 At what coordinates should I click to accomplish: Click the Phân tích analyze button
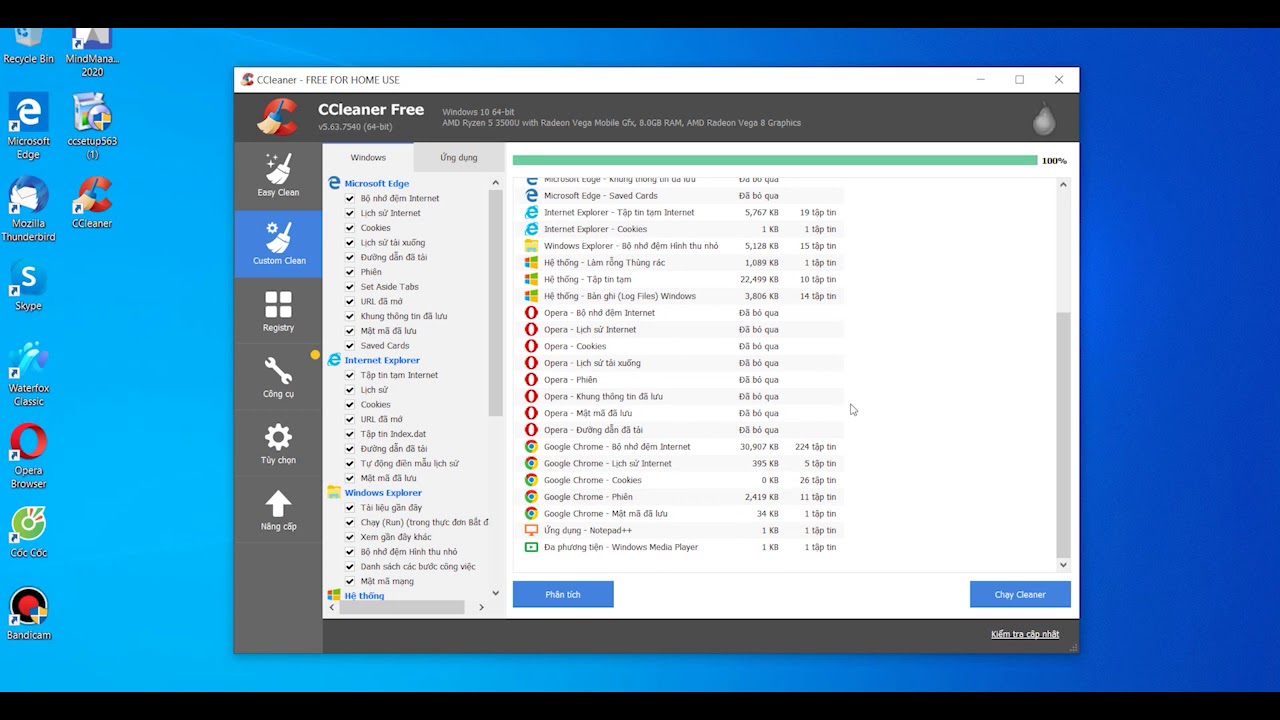pyautogui.click(x=563, y=595)
